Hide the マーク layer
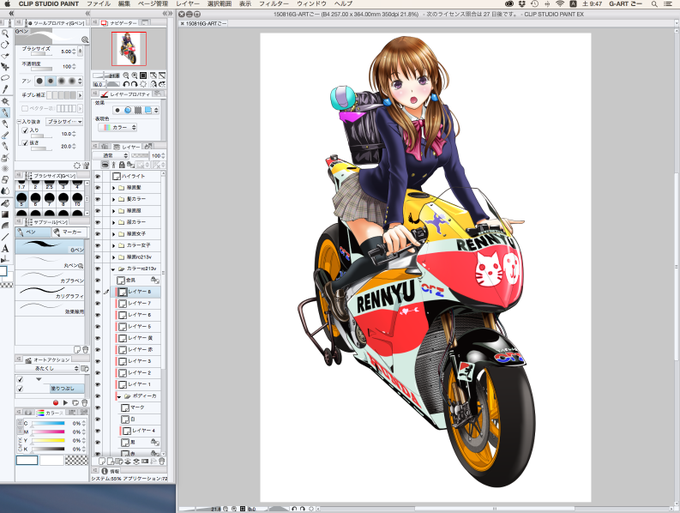Image resolution: width=680 pixels, height=513 pixels. click(x=98, y=407)
